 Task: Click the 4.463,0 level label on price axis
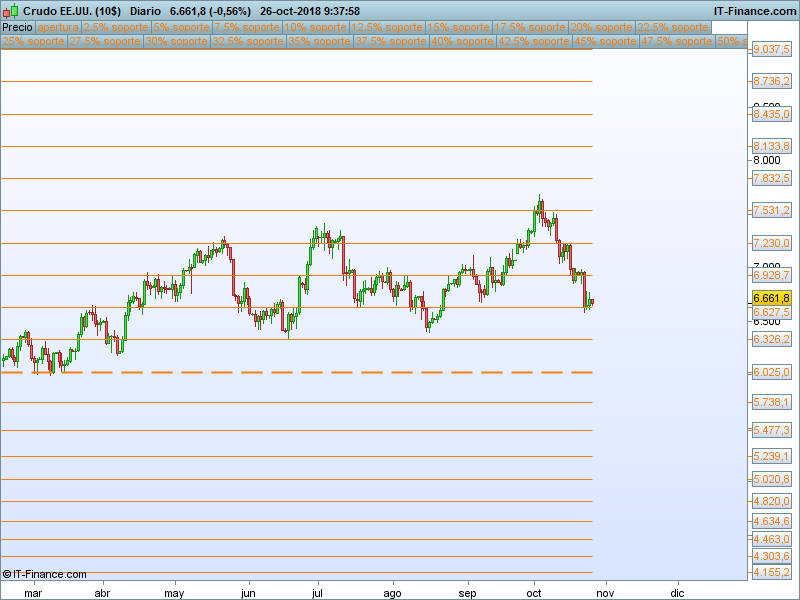point(771,539)
